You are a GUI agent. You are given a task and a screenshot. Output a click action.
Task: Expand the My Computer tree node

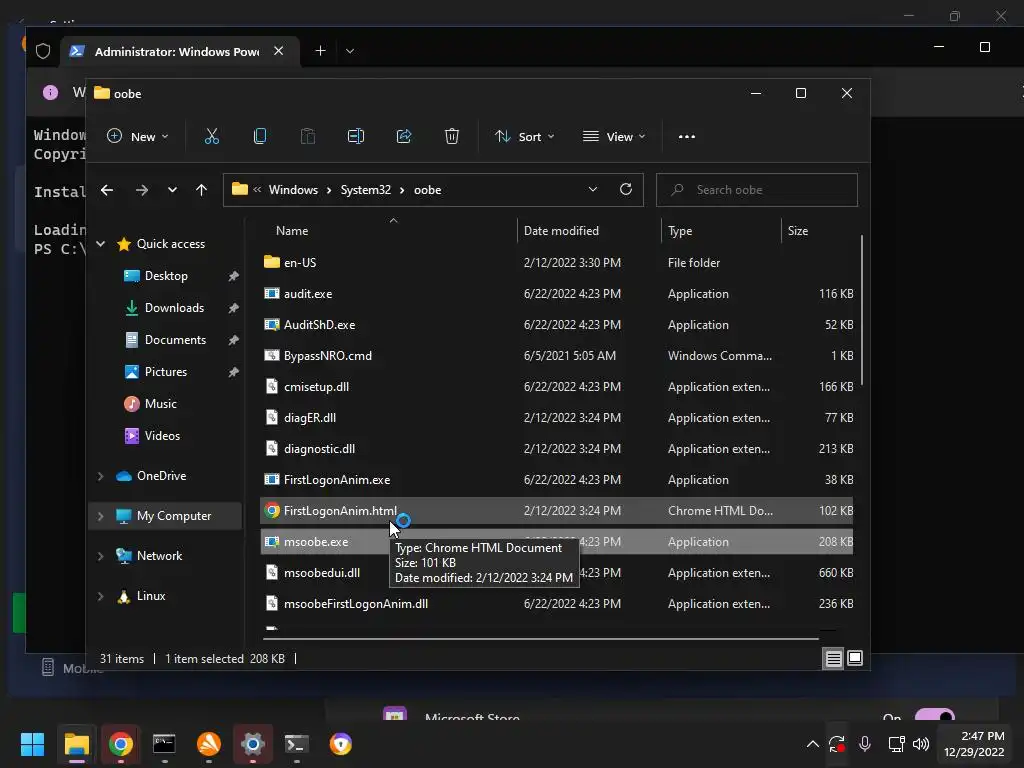coord(101,516)
